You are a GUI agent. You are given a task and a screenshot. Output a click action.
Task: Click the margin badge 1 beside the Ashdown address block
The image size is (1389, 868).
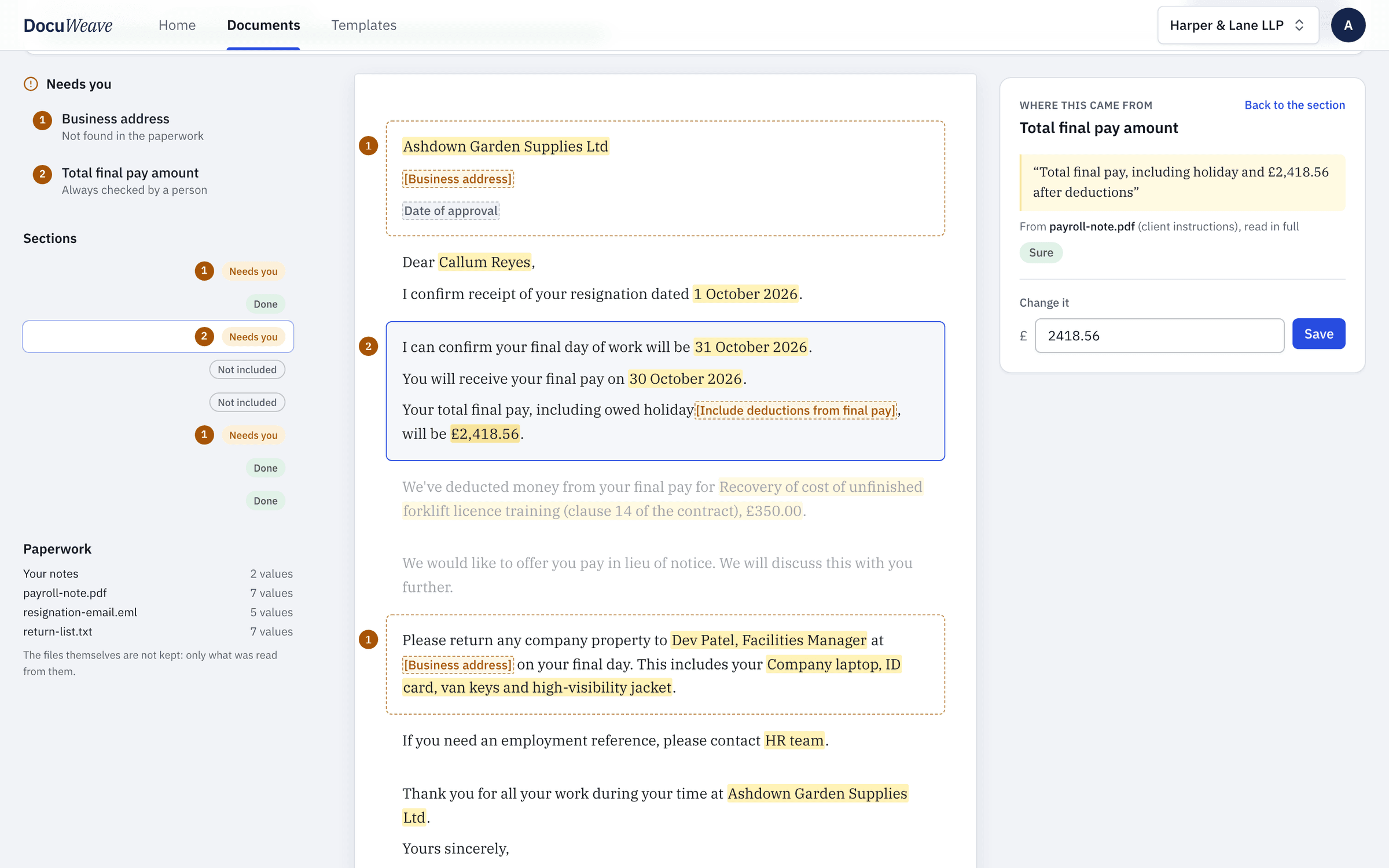(x=369, y=145)
